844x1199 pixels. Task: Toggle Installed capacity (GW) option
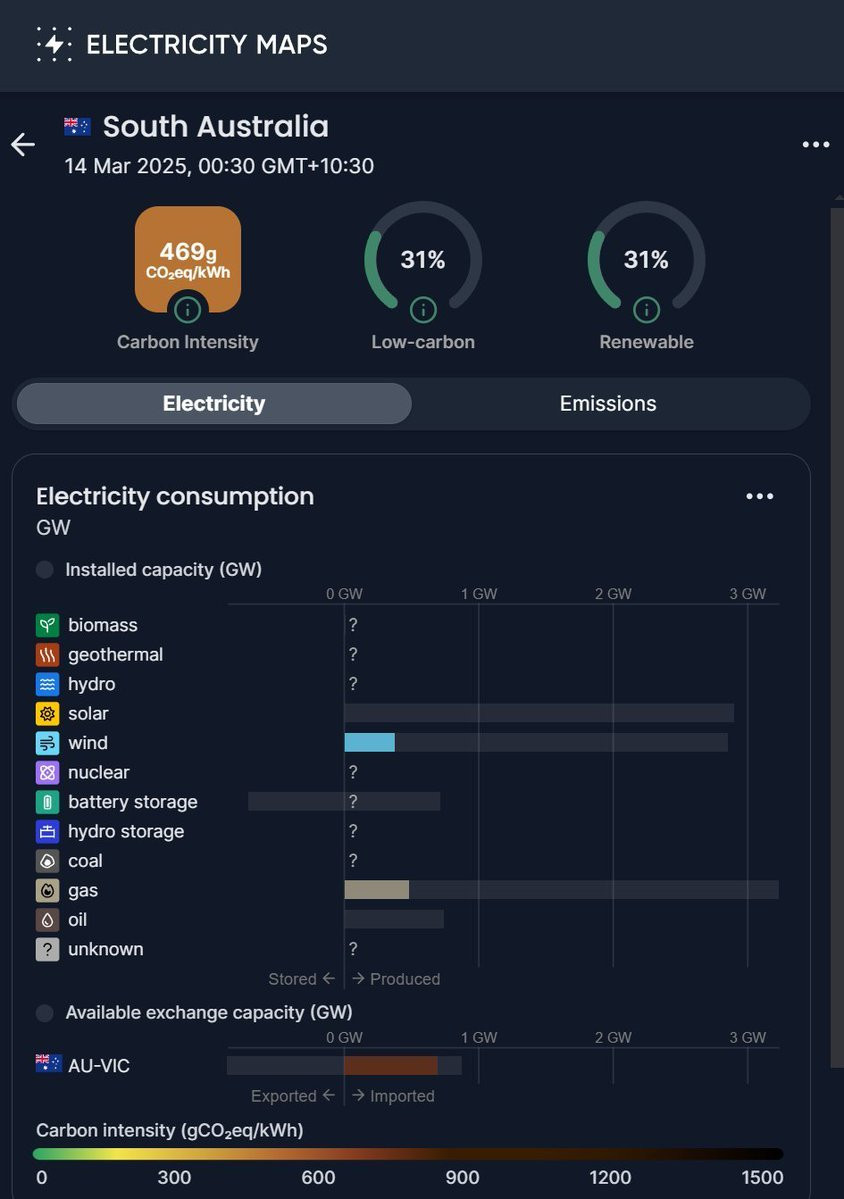coord(45,570)
